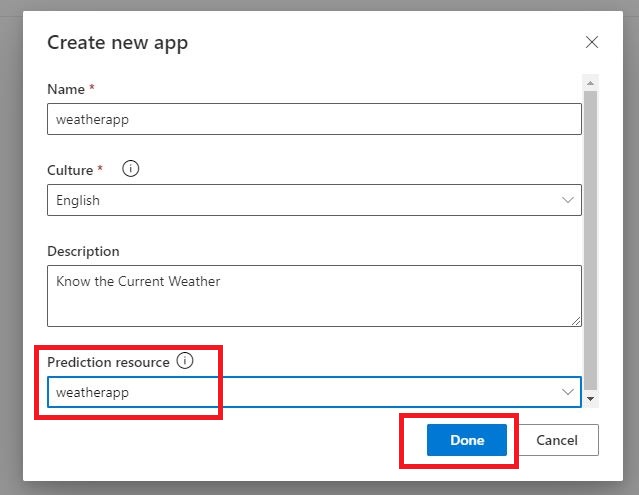Click the scrollbar up arrow
The image size is (639, 495).
[x=590, y=83]
